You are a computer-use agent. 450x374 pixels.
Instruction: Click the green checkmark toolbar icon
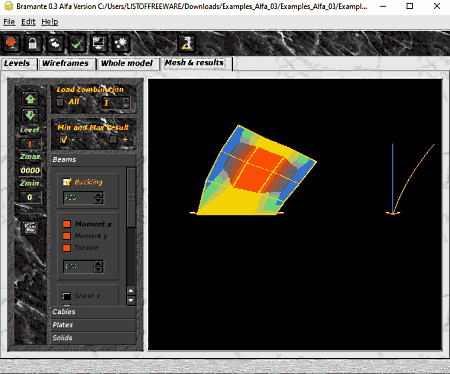(x=77, y=43)
